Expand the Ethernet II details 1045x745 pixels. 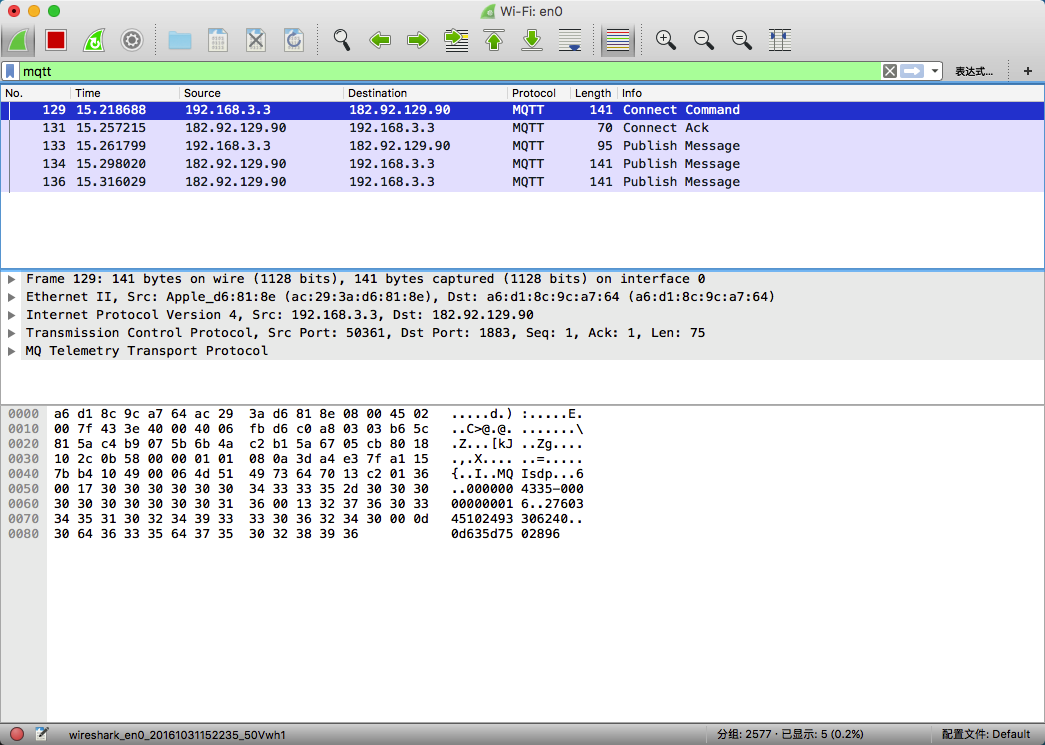pyautogui.click(x=11, y=297)
